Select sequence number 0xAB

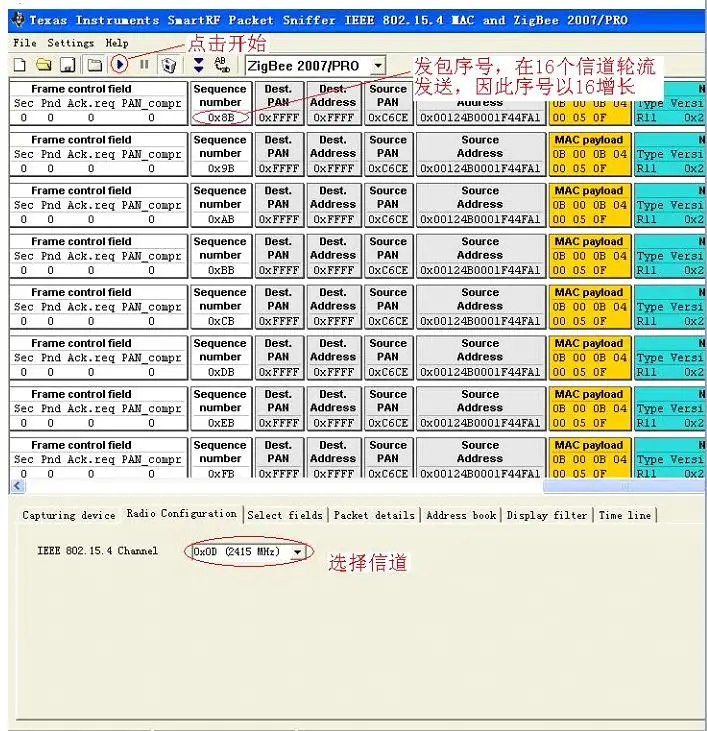221,219
